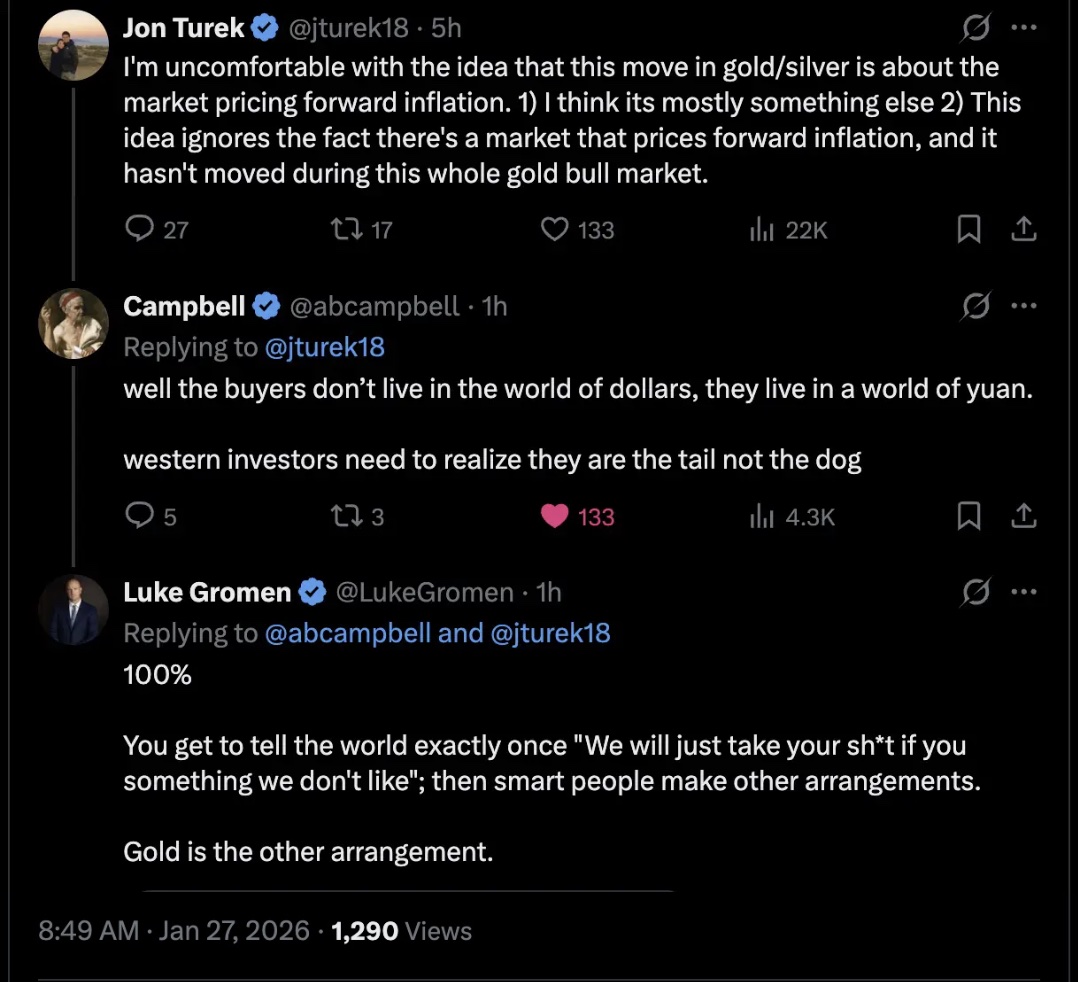Expand more options on Campbell's reply
Viewport: 1078px width, 982px height.
click(x=1024, y=306)
